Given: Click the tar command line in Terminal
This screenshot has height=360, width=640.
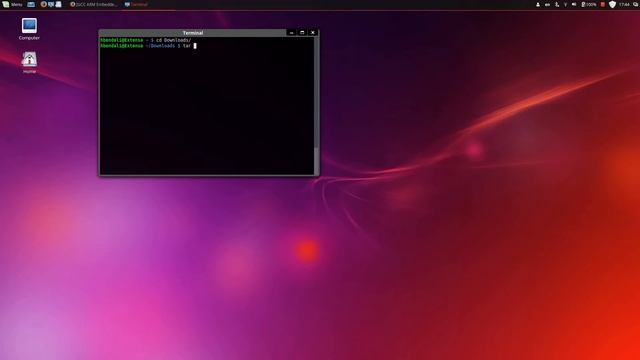Looking at the screenshot, I should 148,46.
